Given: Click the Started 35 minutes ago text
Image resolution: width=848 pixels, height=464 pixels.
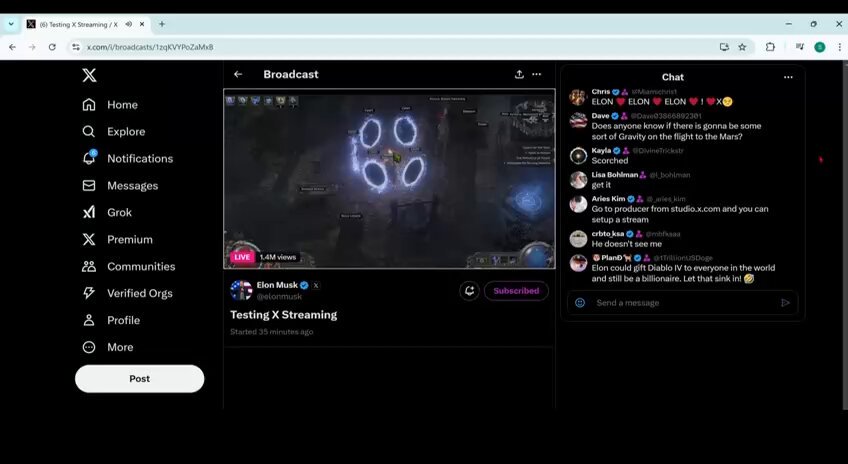Looking at the screenshot, I should point(271,332).
